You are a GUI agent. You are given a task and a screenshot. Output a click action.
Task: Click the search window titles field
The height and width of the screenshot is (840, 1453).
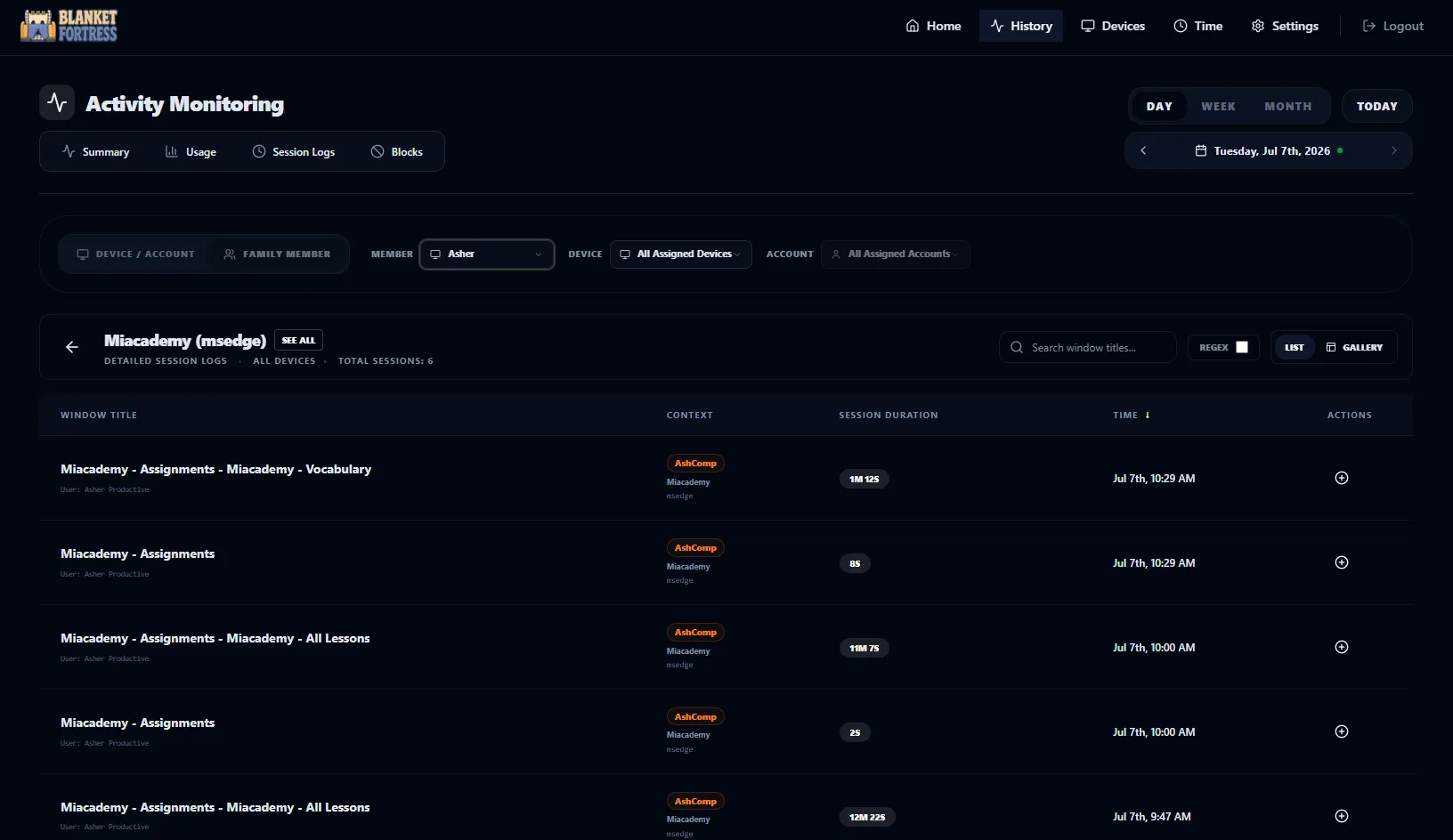tap(1088, 347)
